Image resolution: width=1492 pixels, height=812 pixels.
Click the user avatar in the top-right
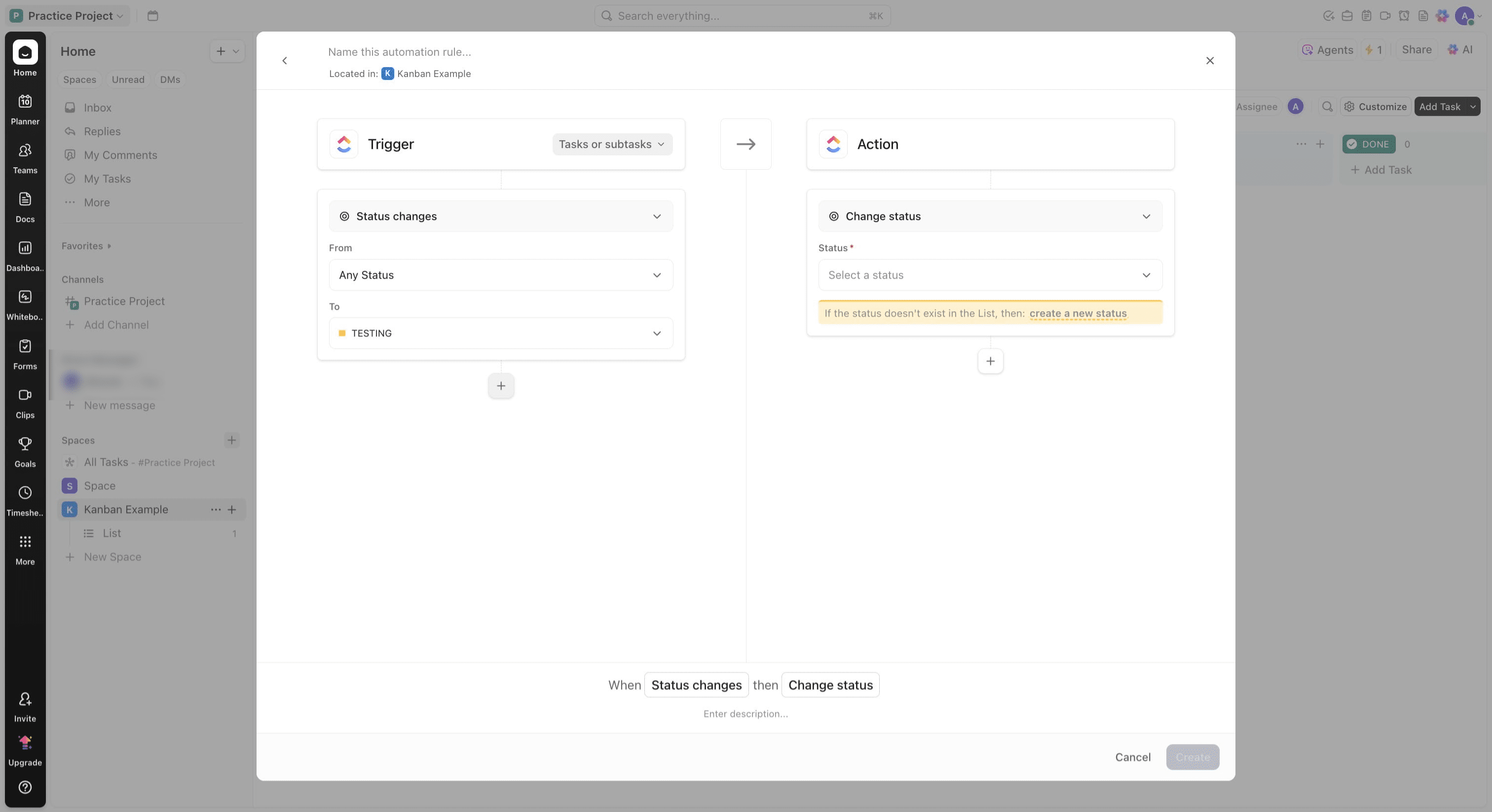tap(1464, 16)
